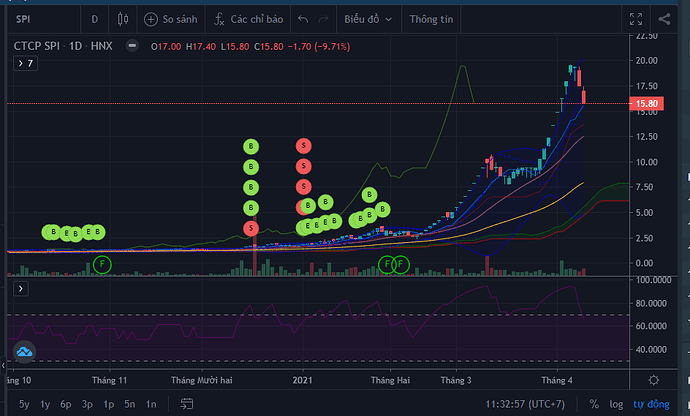Screen dimensions: 690x416
Task: Redo the last chart action
Action: 326,19
